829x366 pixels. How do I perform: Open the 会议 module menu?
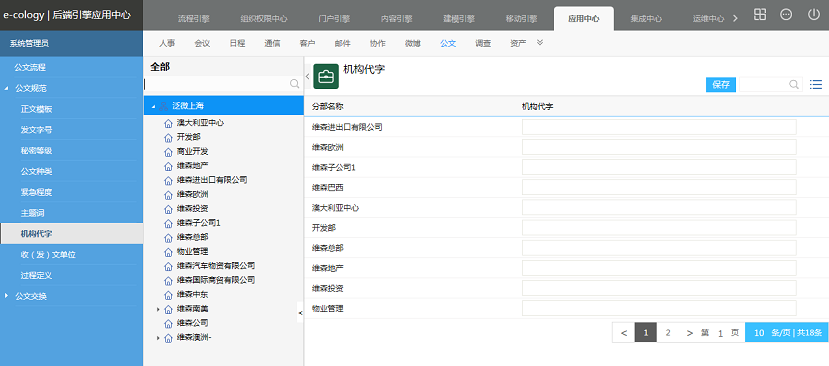202,43
